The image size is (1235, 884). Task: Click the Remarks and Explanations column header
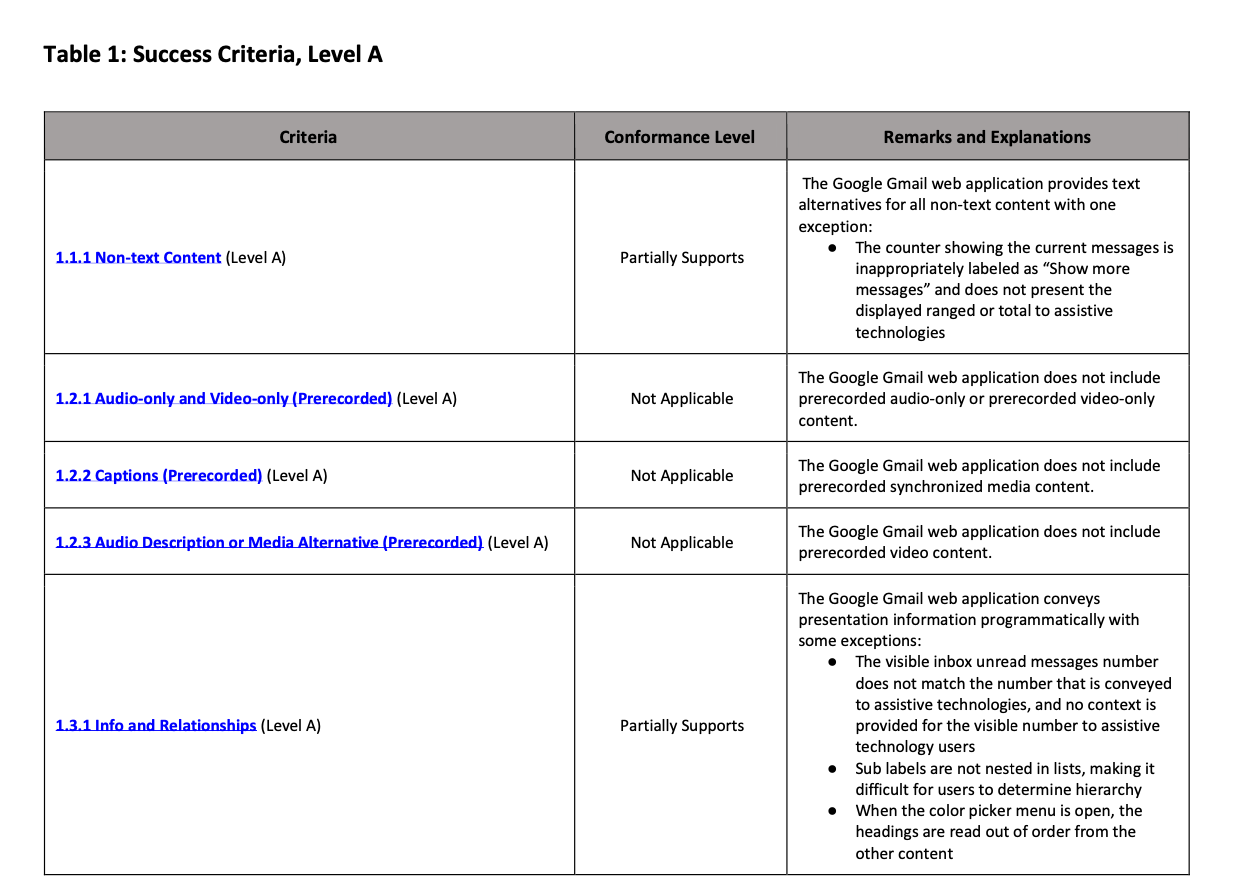(986, 137)
